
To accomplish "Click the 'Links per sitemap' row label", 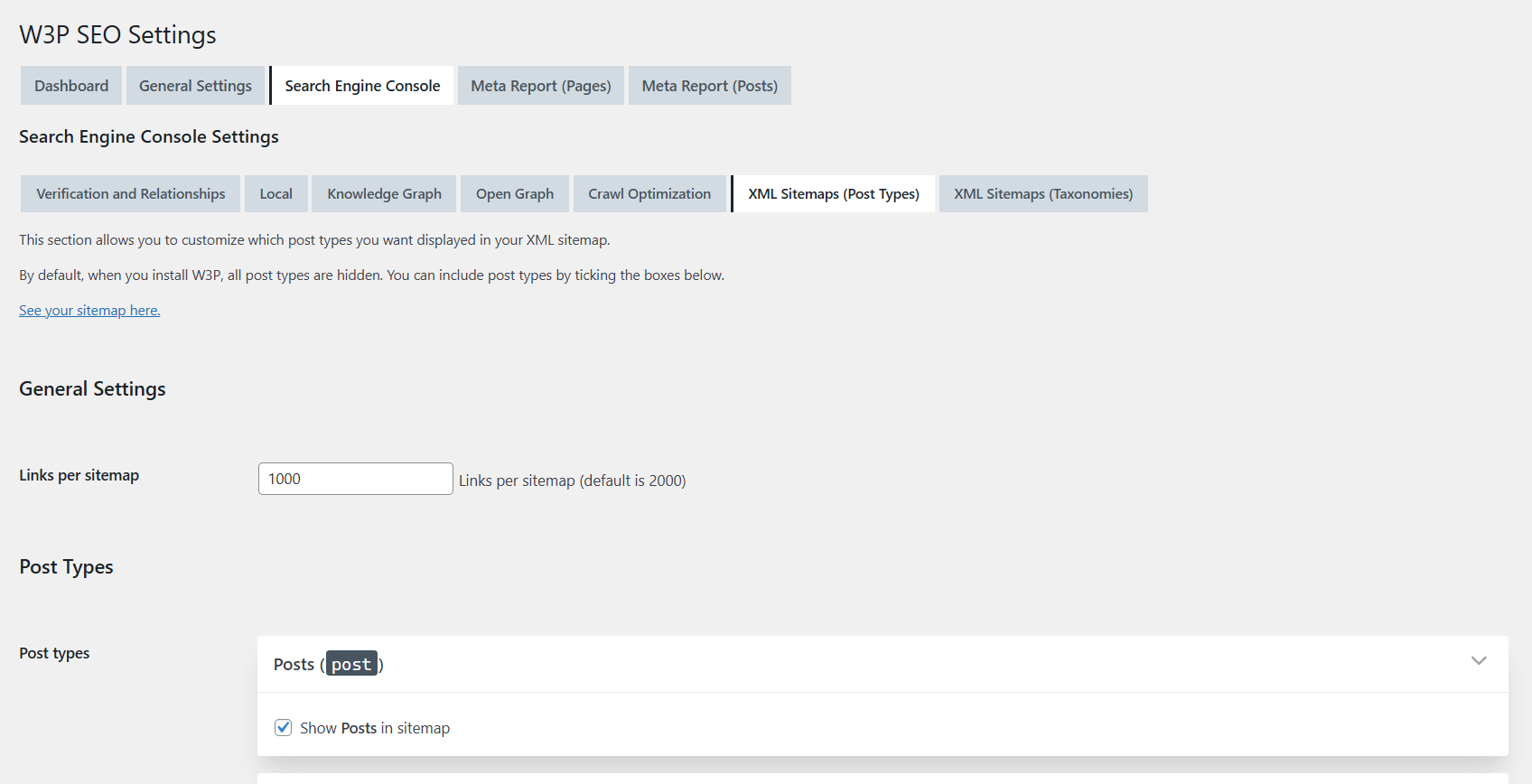I will (79, 475).
